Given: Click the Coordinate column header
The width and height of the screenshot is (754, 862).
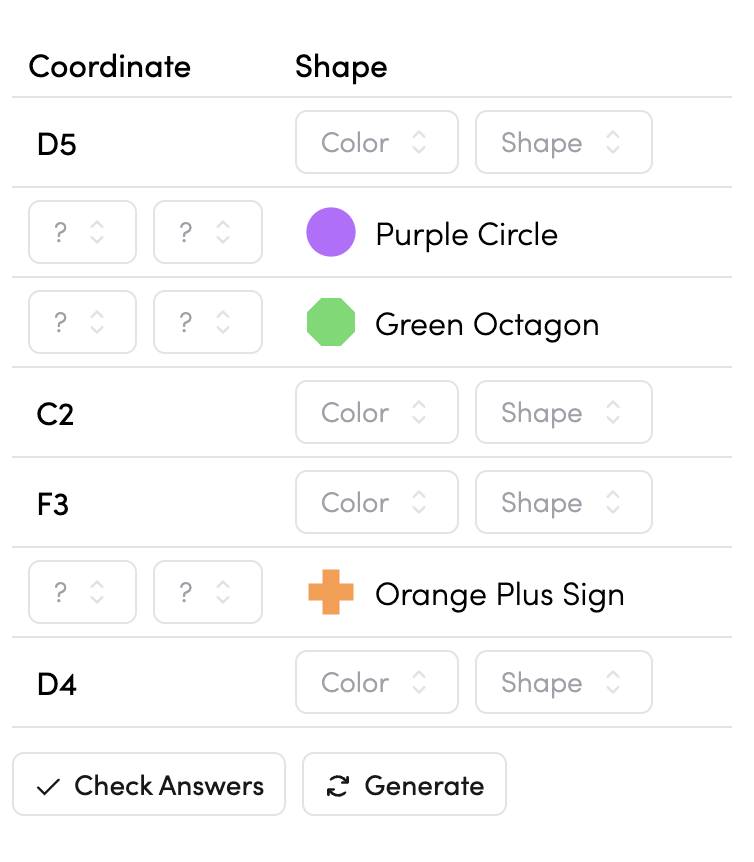Looking at the screenshot, I should pos(110,67).
